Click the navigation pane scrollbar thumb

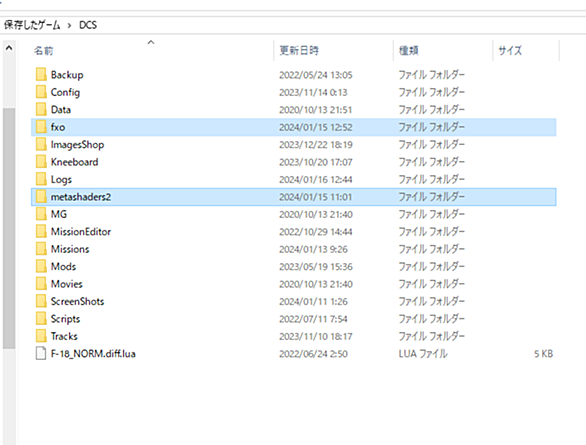(x=9, y=228)
